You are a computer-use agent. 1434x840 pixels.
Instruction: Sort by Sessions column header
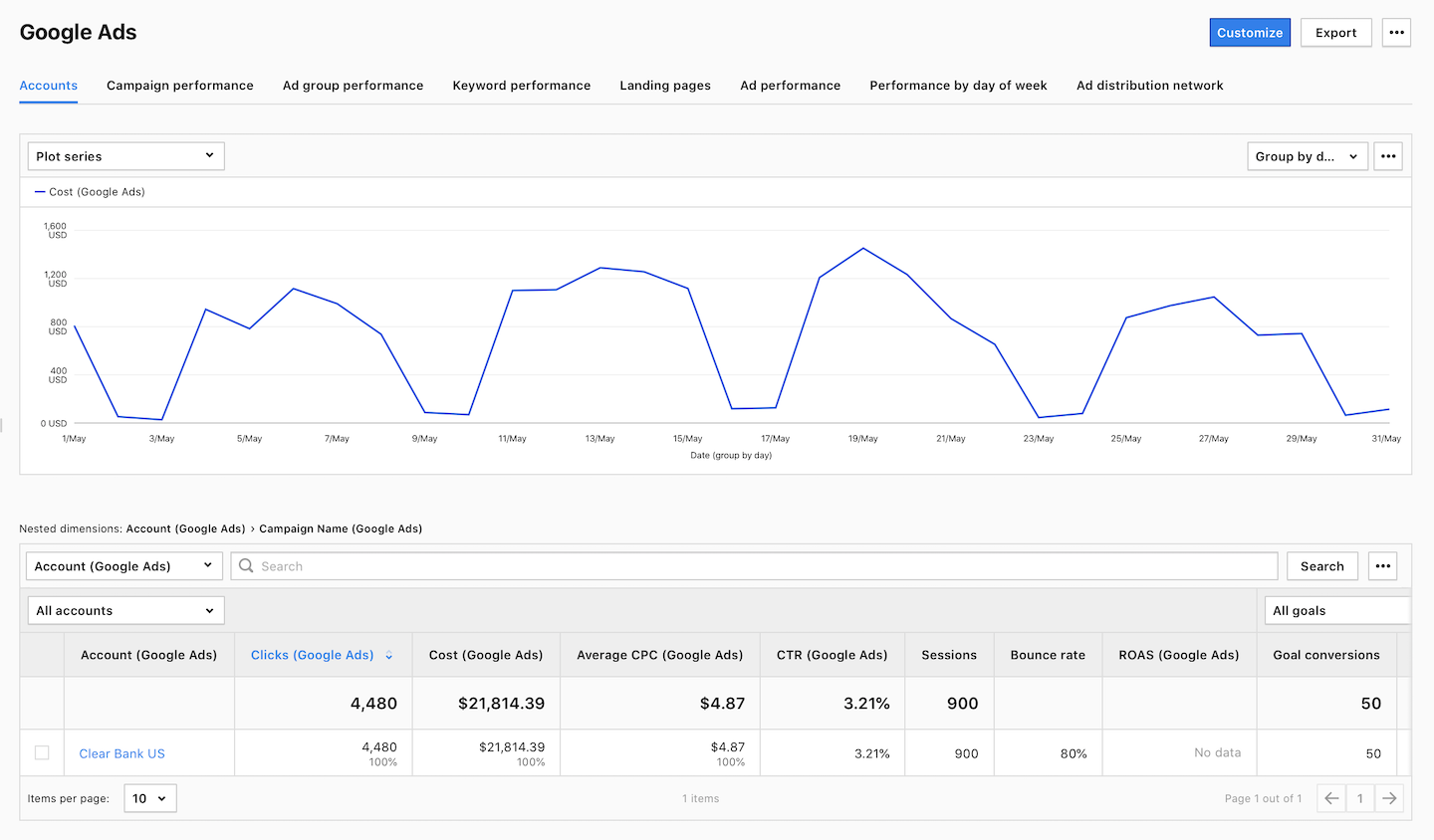pos(949,655)
